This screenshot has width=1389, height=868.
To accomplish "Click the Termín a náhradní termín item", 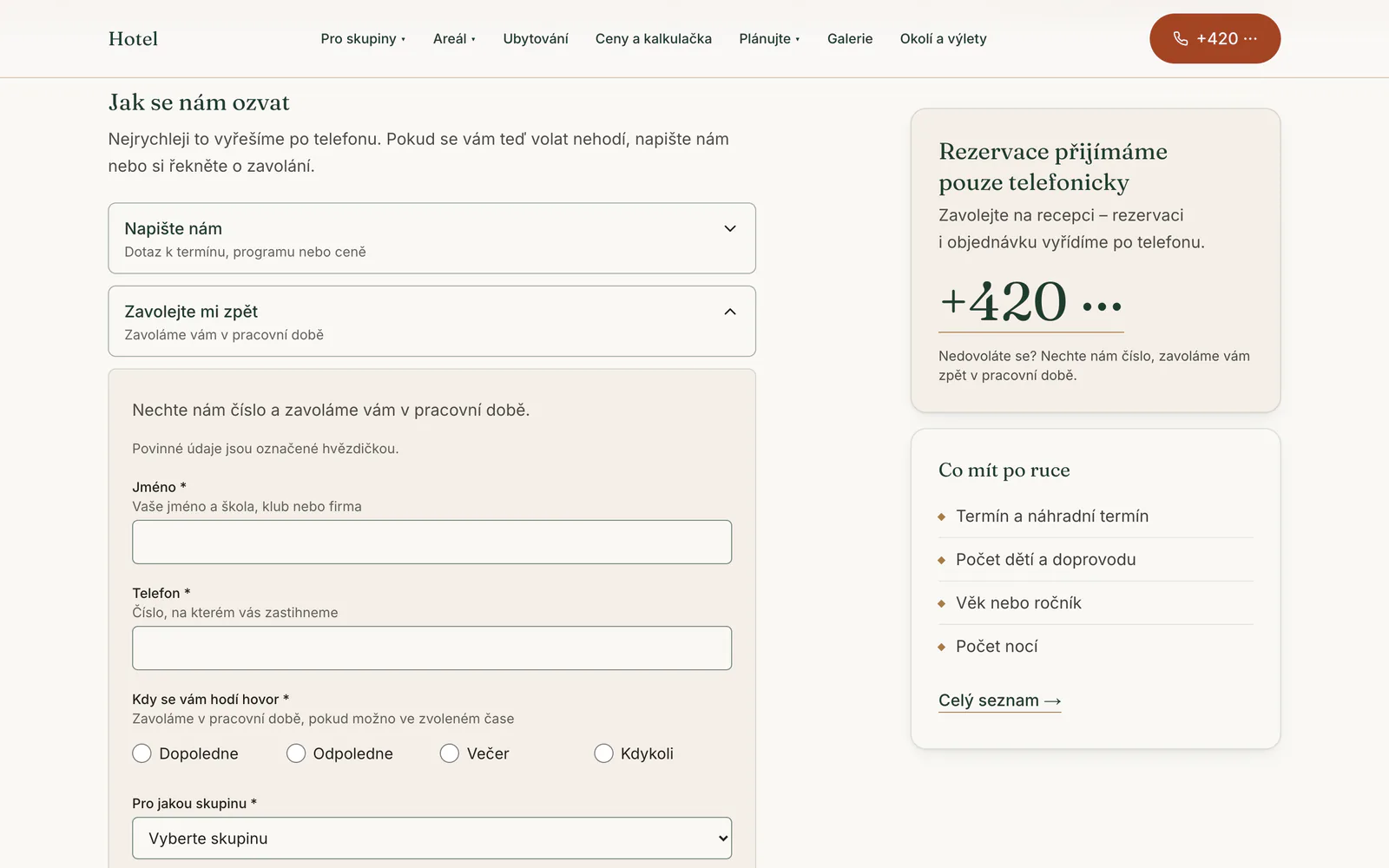I will [x=1052, y=516].
